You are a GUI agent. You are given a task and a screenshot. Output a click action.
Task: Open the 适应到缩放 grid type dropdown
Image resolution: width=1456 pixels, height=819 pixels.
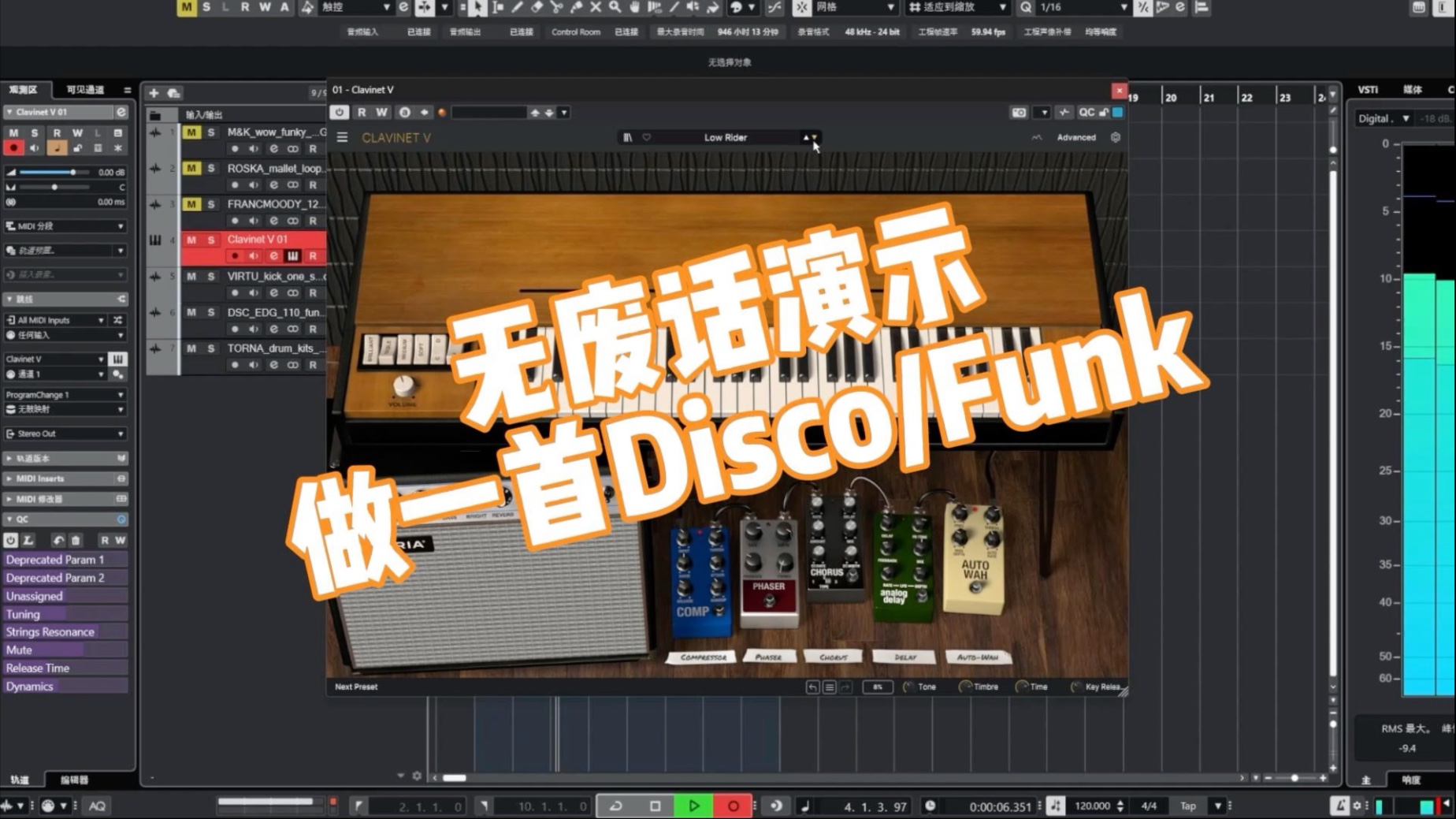pyautogui.click(x=956, y=7)
